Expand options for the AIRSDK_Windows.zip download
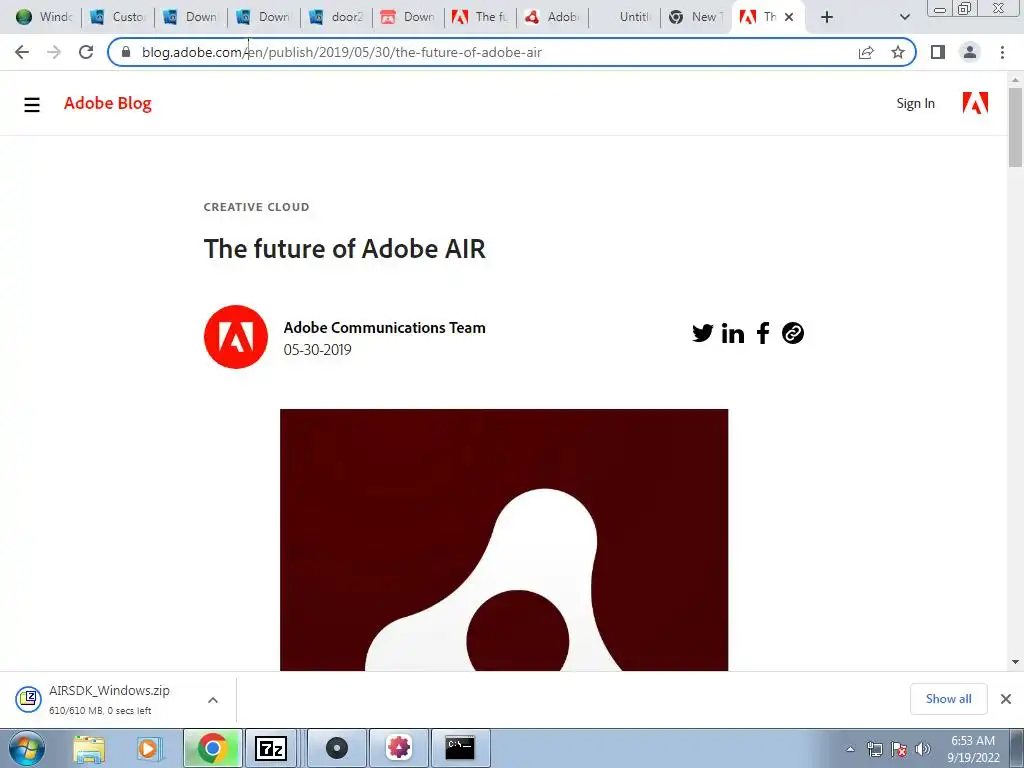Viewport: 1024px width, 768px height. pos(213,700)
